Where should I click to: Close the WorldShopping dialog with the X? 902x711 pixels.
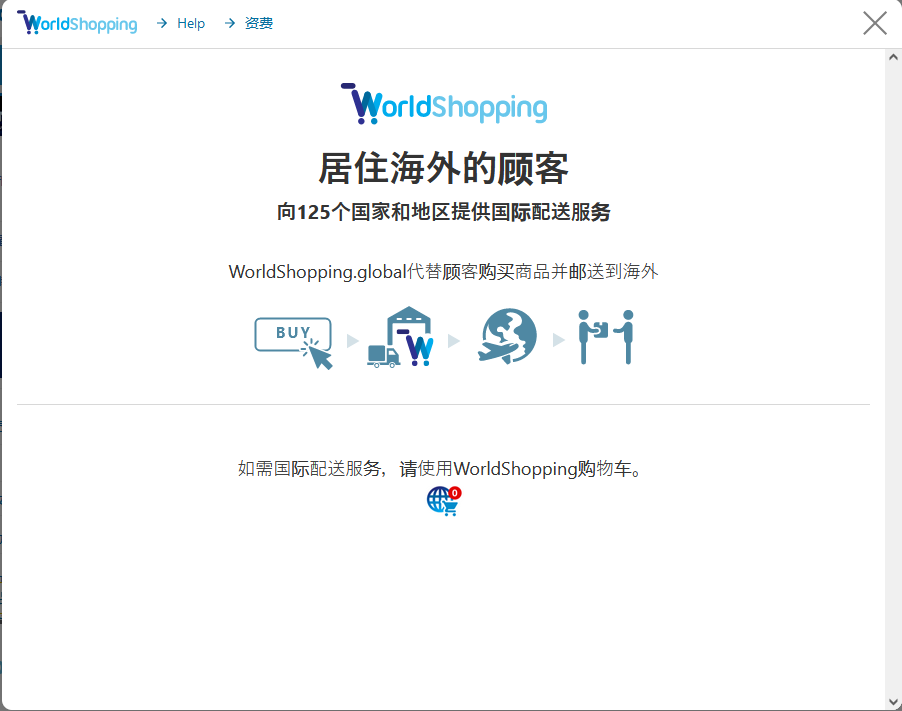[874, 24]
